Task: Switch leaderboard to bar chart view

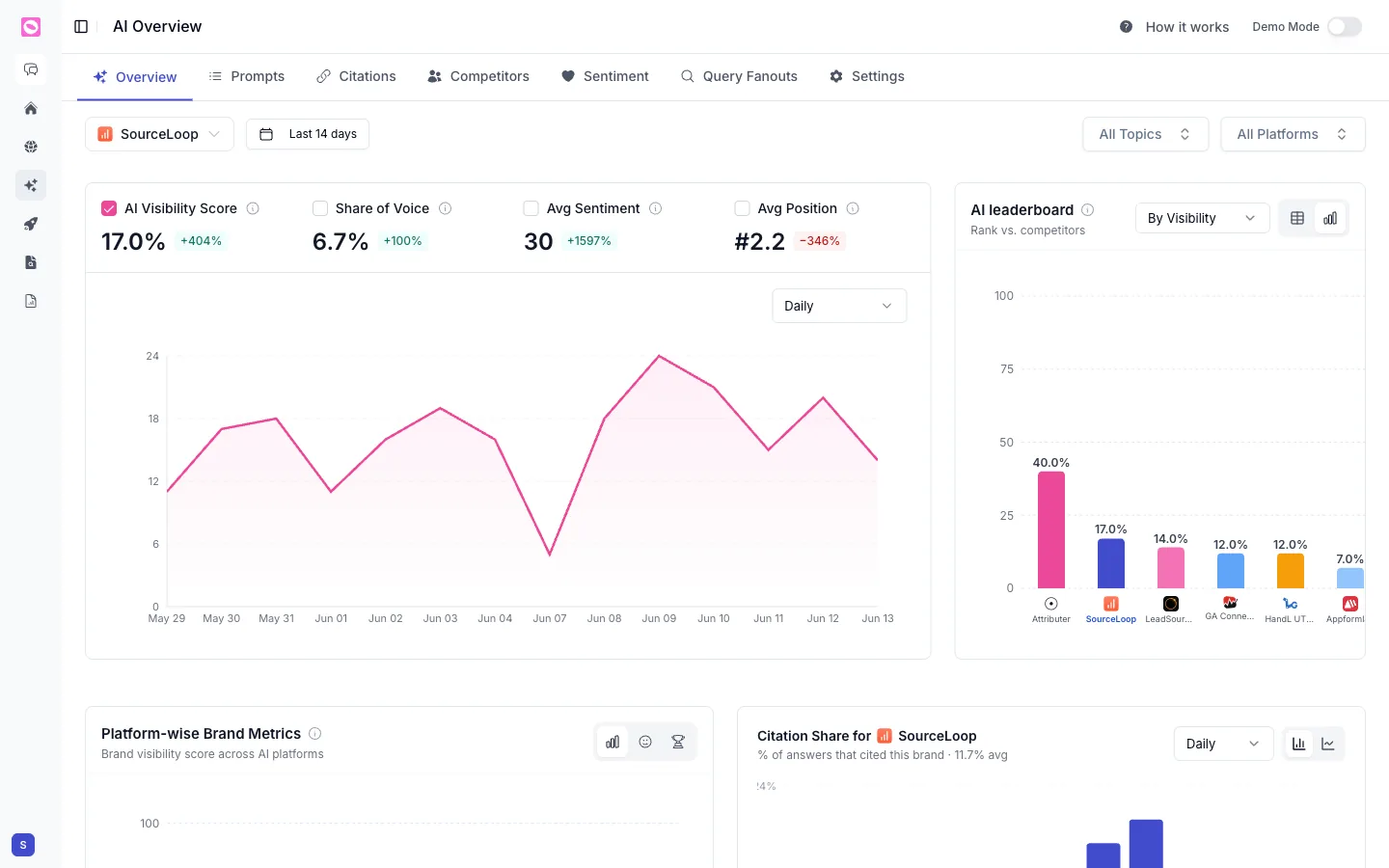Action: [1330, 218]
